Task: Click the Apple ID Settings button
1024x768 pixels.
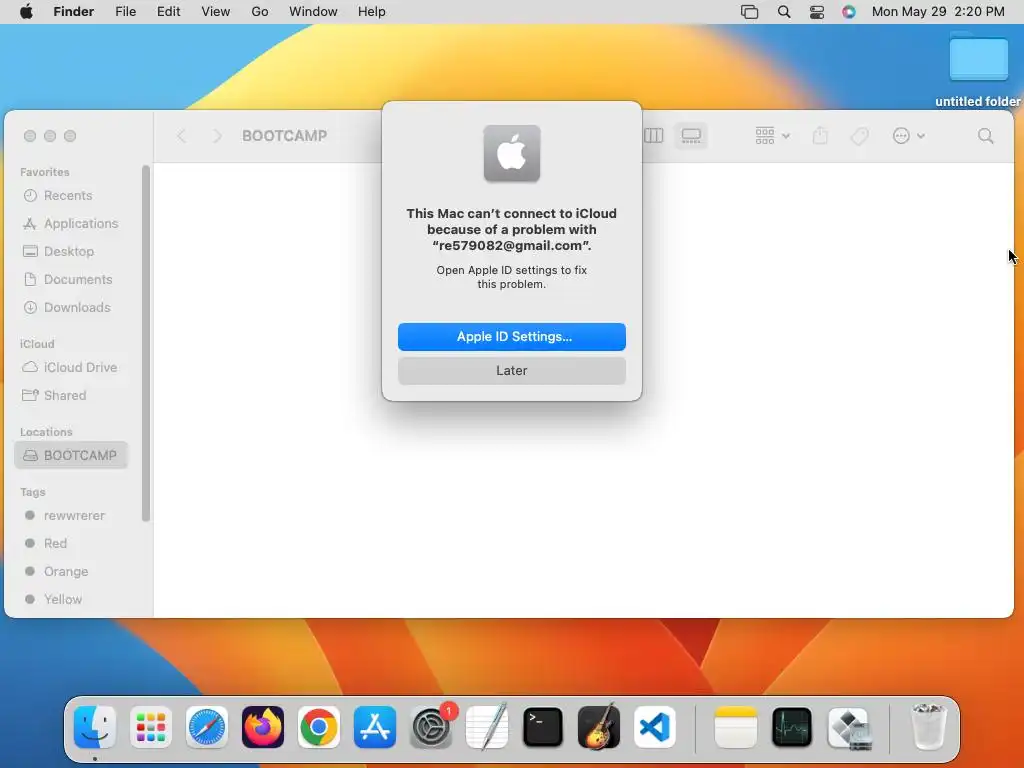Action: point(511,336)
